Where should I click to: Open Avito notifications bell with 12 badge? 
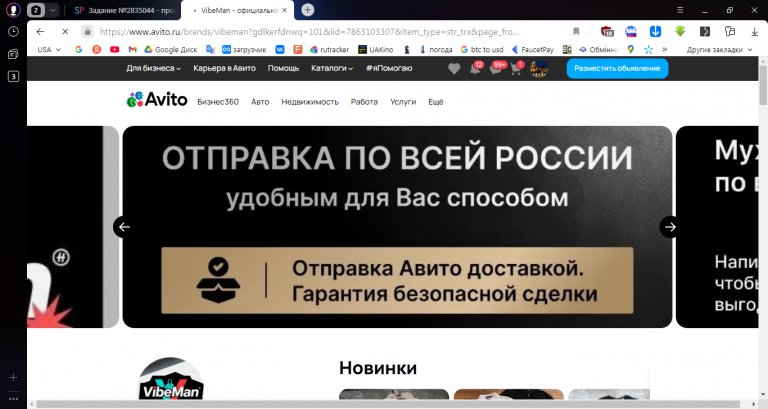coord(476,68)
